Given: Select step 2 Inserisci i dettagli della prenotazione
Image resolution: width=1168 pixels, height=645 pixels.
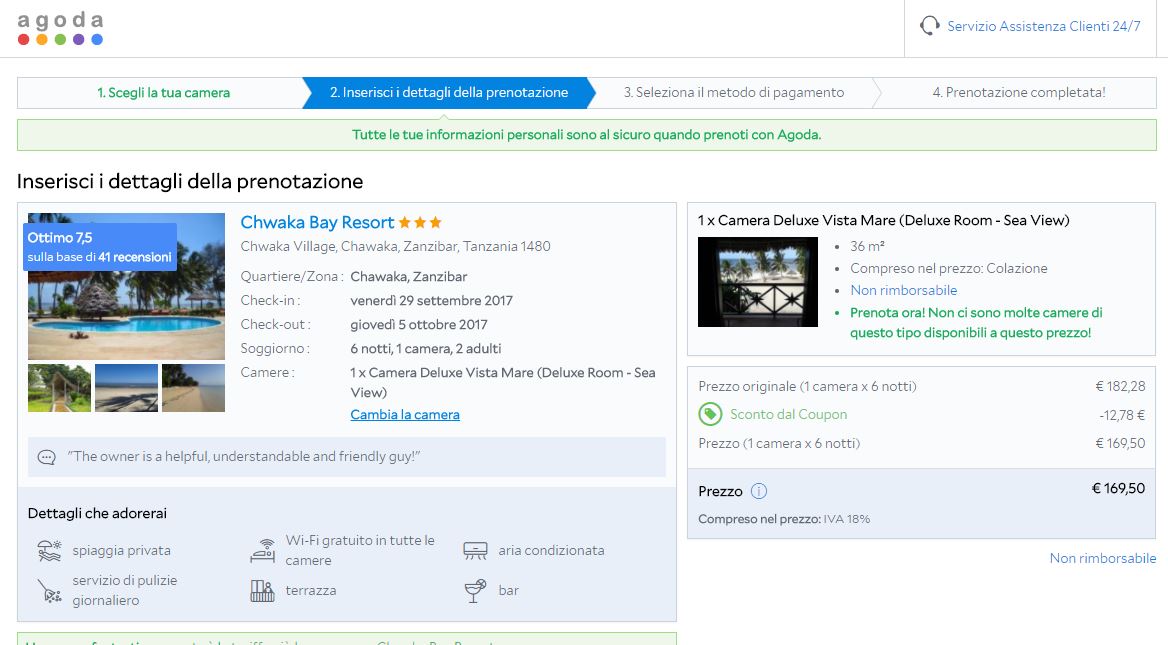Looking at the screenshot, I should point(448,92).
